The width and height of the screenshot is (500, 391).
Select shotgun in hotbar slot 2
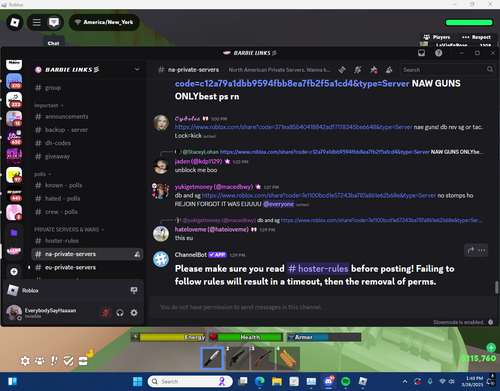tap(237, 358)
